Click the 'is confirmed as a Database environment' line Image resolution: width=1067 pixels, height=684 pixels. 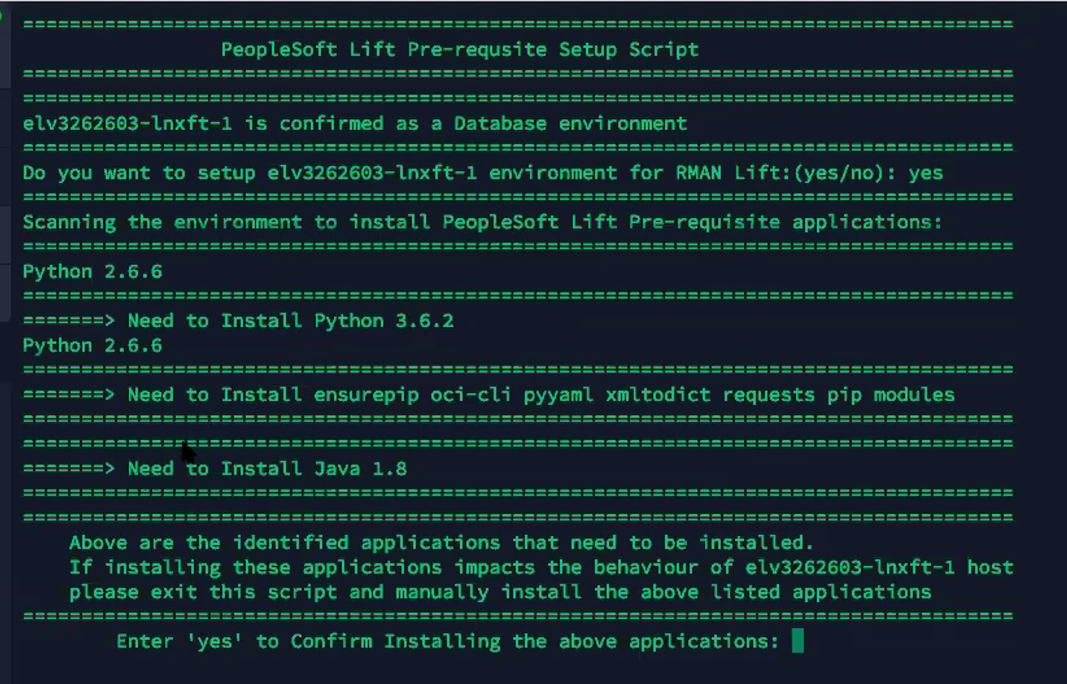355,123
